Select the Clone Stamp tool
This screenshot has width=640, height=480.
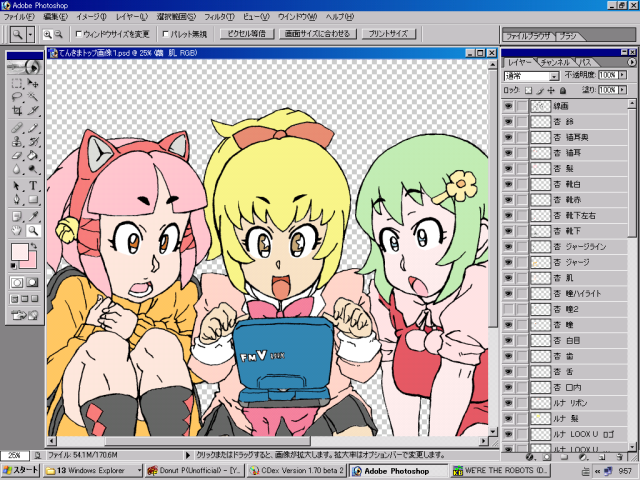17,142
